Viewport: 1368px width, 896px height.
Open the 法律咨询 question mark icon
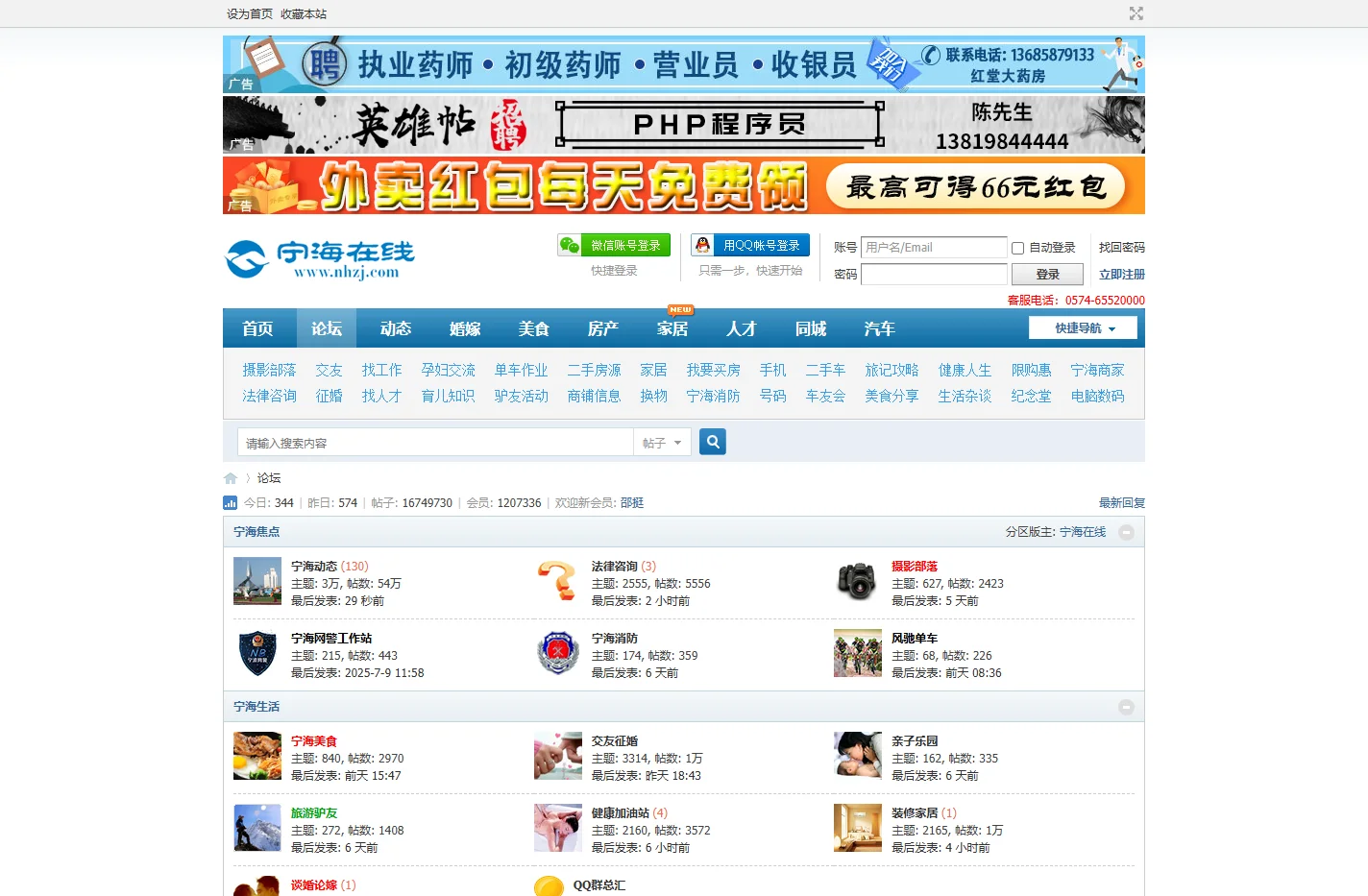tap(557, 581)
